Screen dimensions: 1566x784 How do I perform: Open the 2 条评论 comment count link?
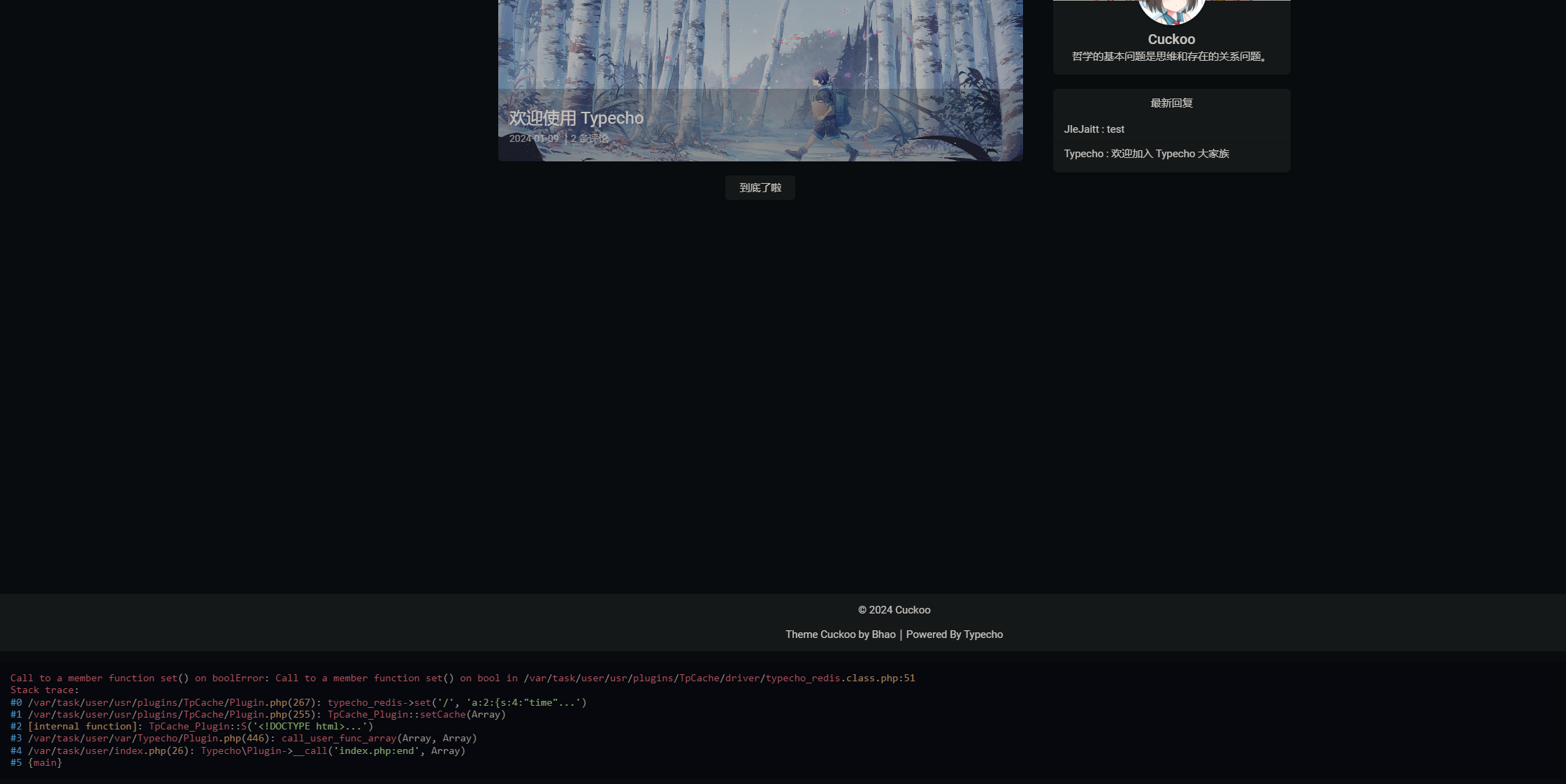click(x=589, y=138)
